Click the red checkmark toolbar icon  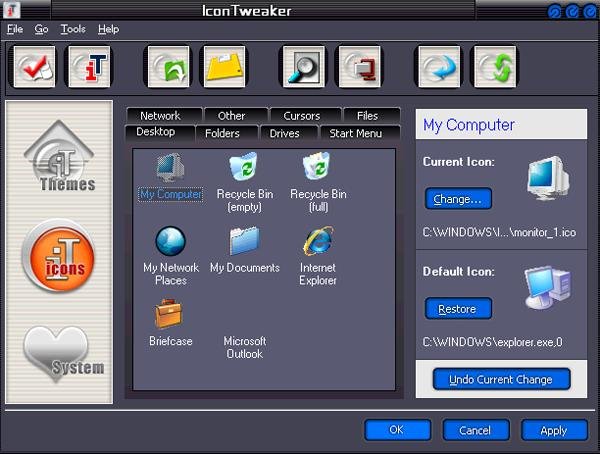(34, 67)
